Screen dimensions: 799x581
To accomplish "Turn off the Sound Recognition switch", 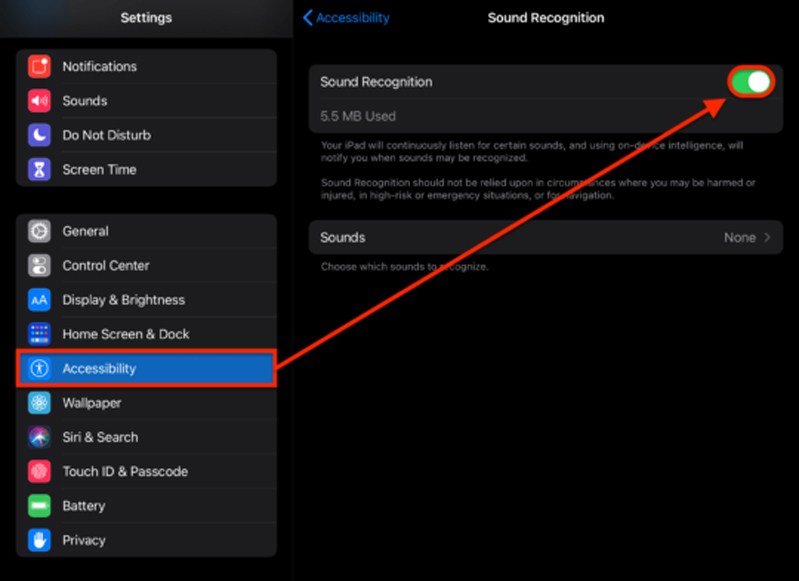I will pyautogui.click(x=752, y=82).
